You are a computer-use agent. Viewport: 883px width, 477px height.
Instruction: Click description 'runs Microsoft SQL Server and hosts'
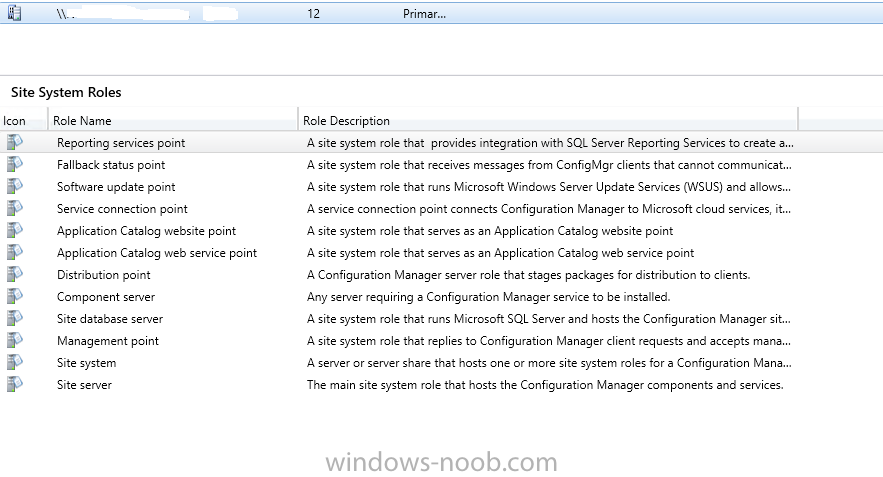point(548,319)
